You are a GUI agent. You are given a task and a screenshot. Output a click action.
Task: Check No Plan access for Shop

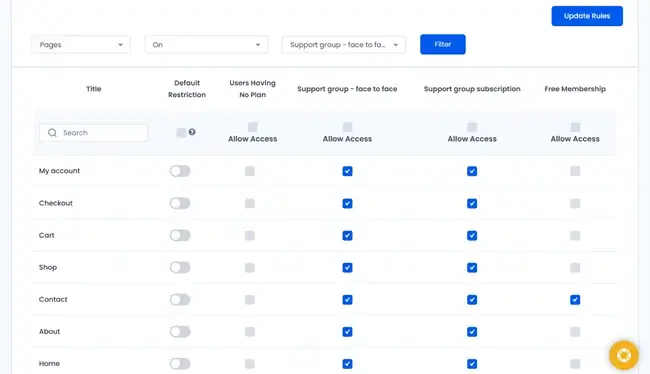(250, 268)
